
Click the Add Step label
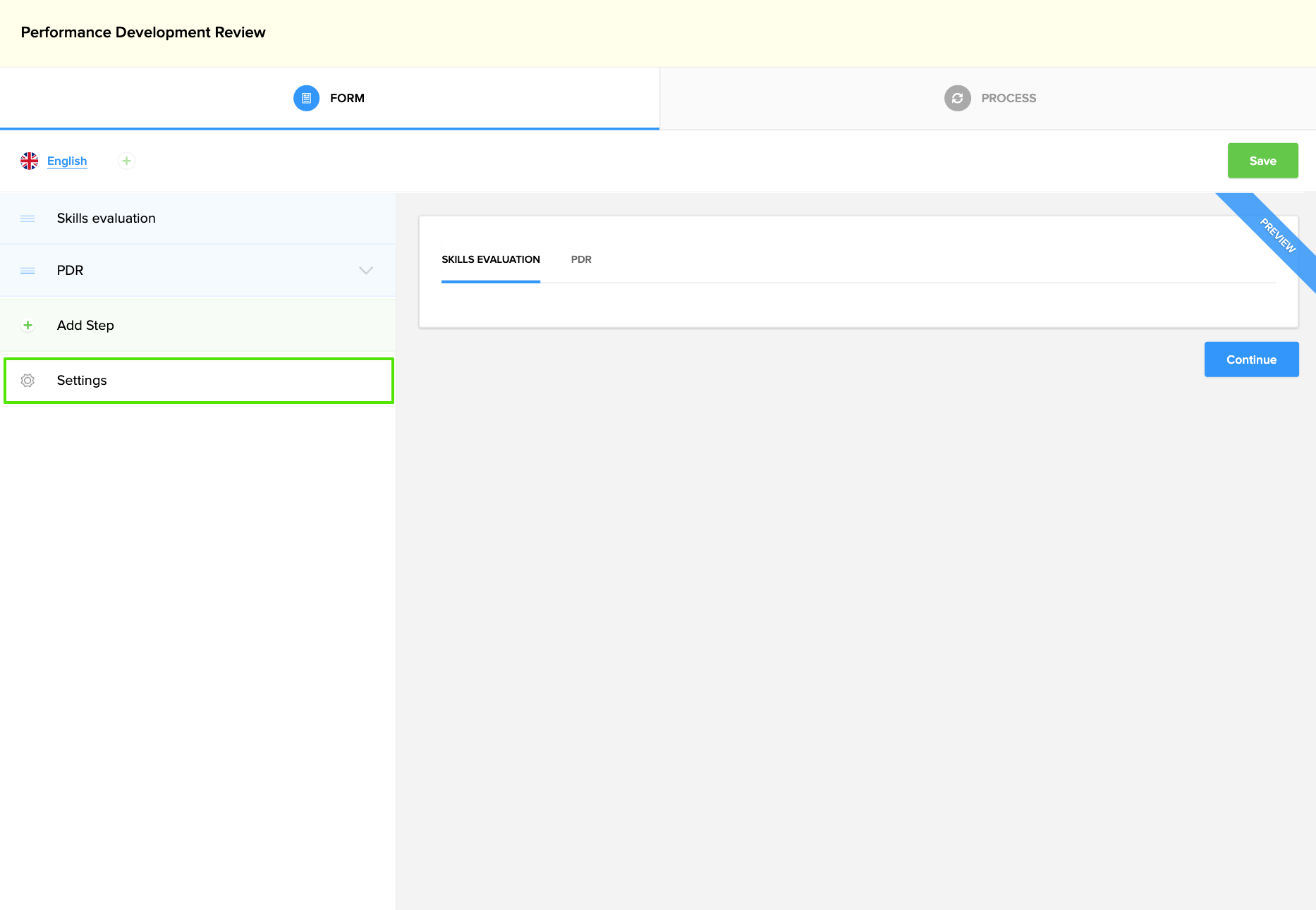tap(85, 325)
